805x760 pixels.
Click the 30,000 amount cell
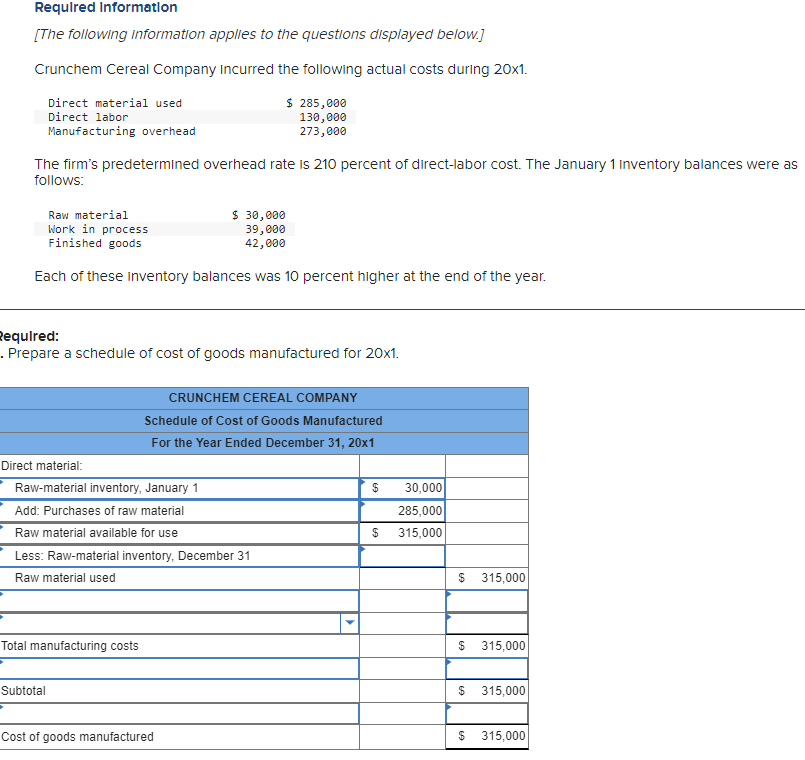(x=402, y=488)
